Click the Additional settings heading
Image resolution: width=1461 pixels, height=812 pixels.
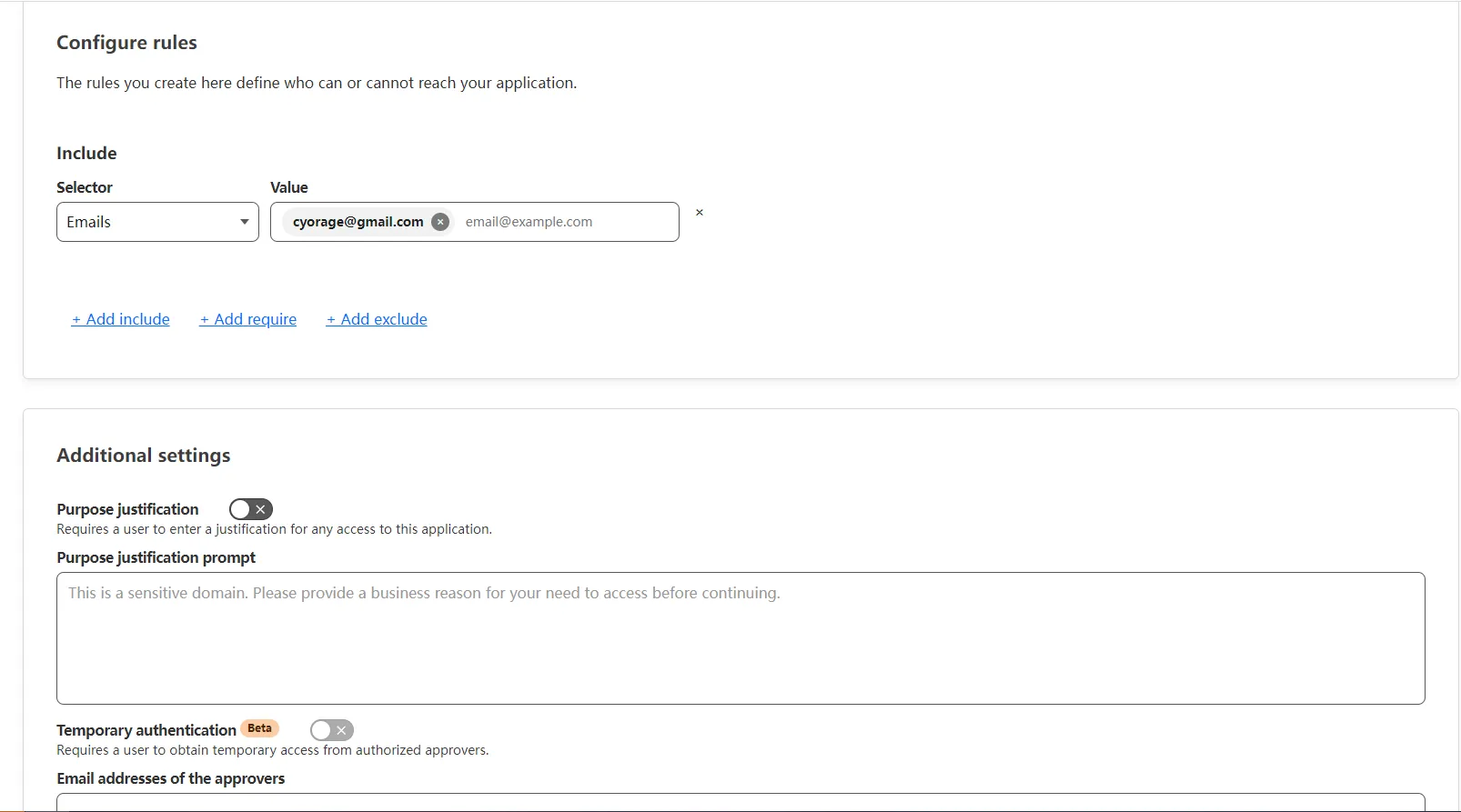tap(143, 456)
